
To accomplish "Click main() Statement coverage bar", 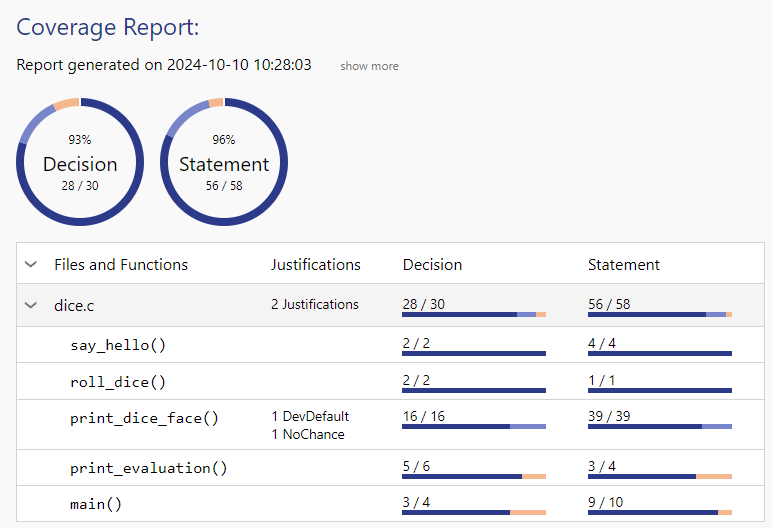I will click(x=659, y=512).
